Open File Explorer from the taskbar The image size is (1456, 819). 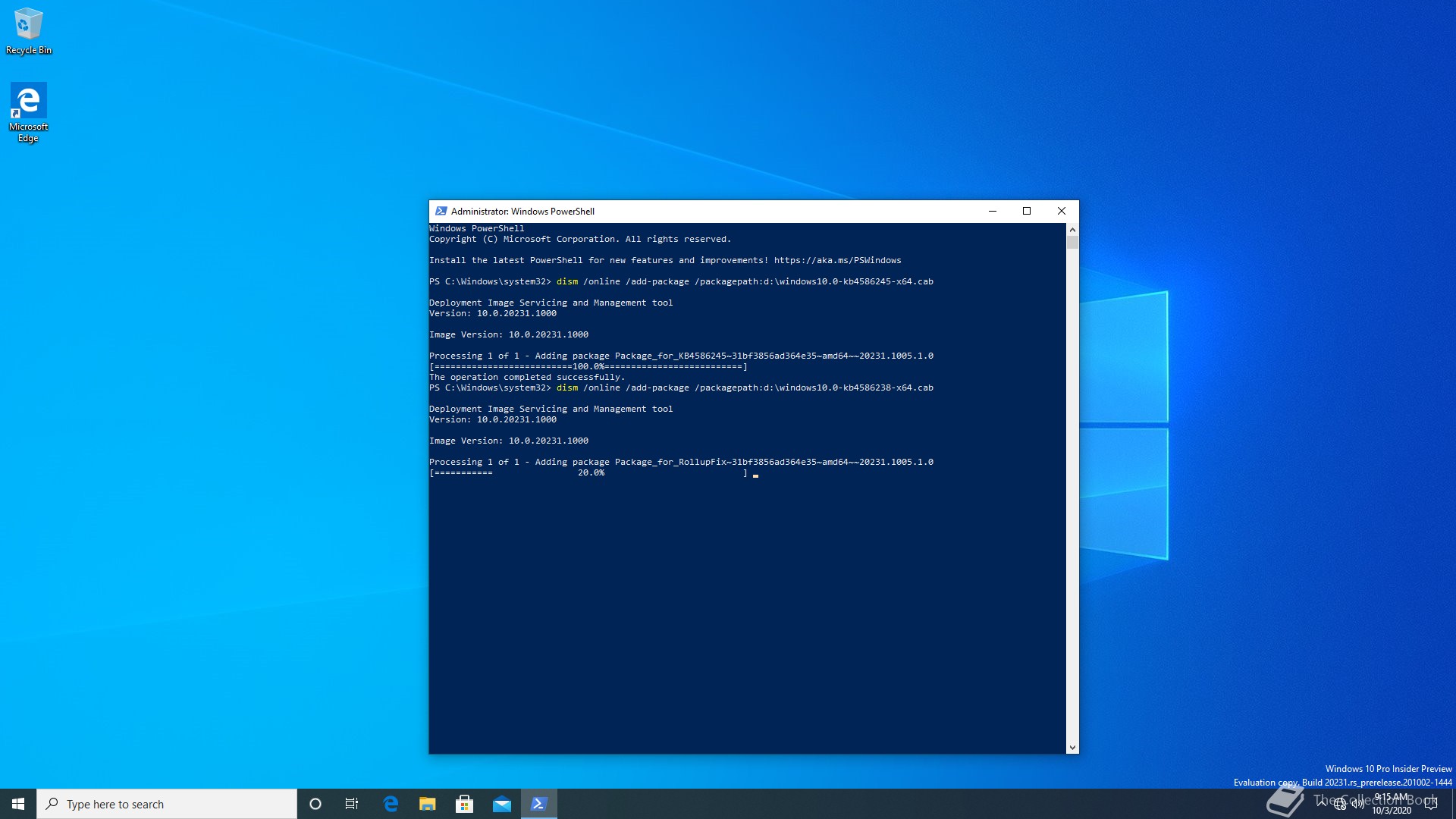point(428,804)
